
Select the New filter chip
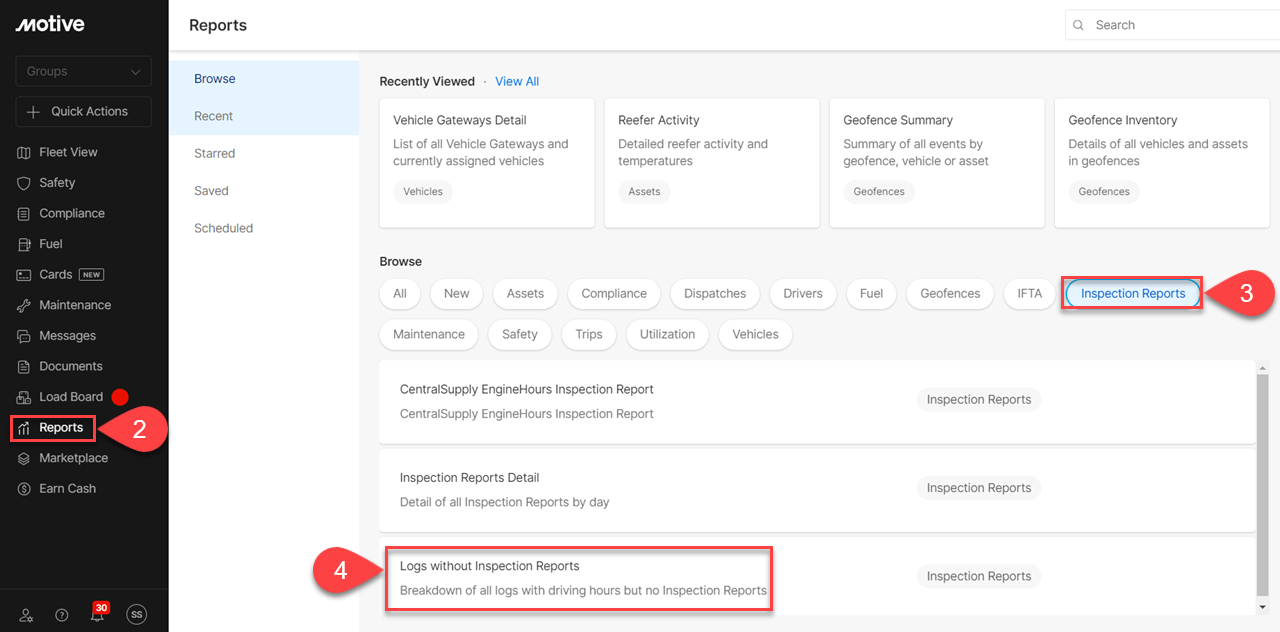(x=457, y=294)
